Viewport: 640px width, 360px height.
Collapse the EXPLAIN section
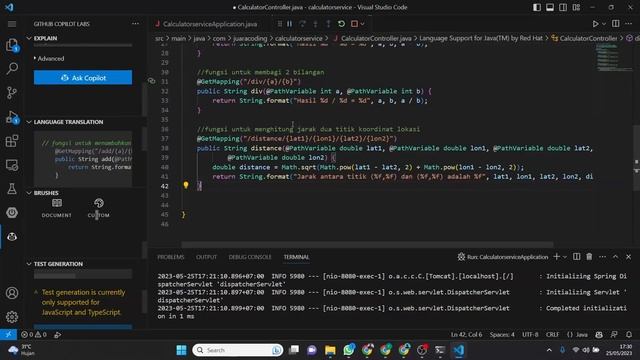pyautogui.click(x=45, y=38)
